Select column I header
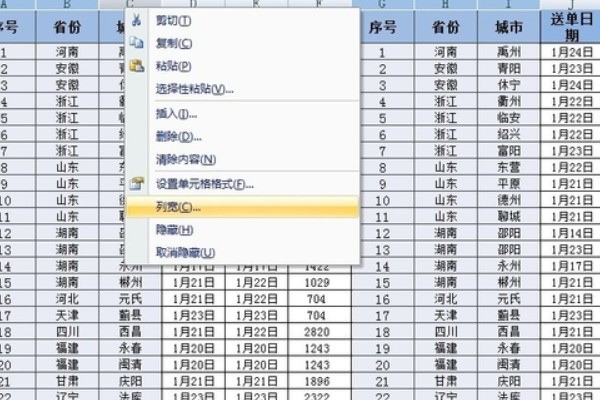600x400 pixels. (509, 4)
